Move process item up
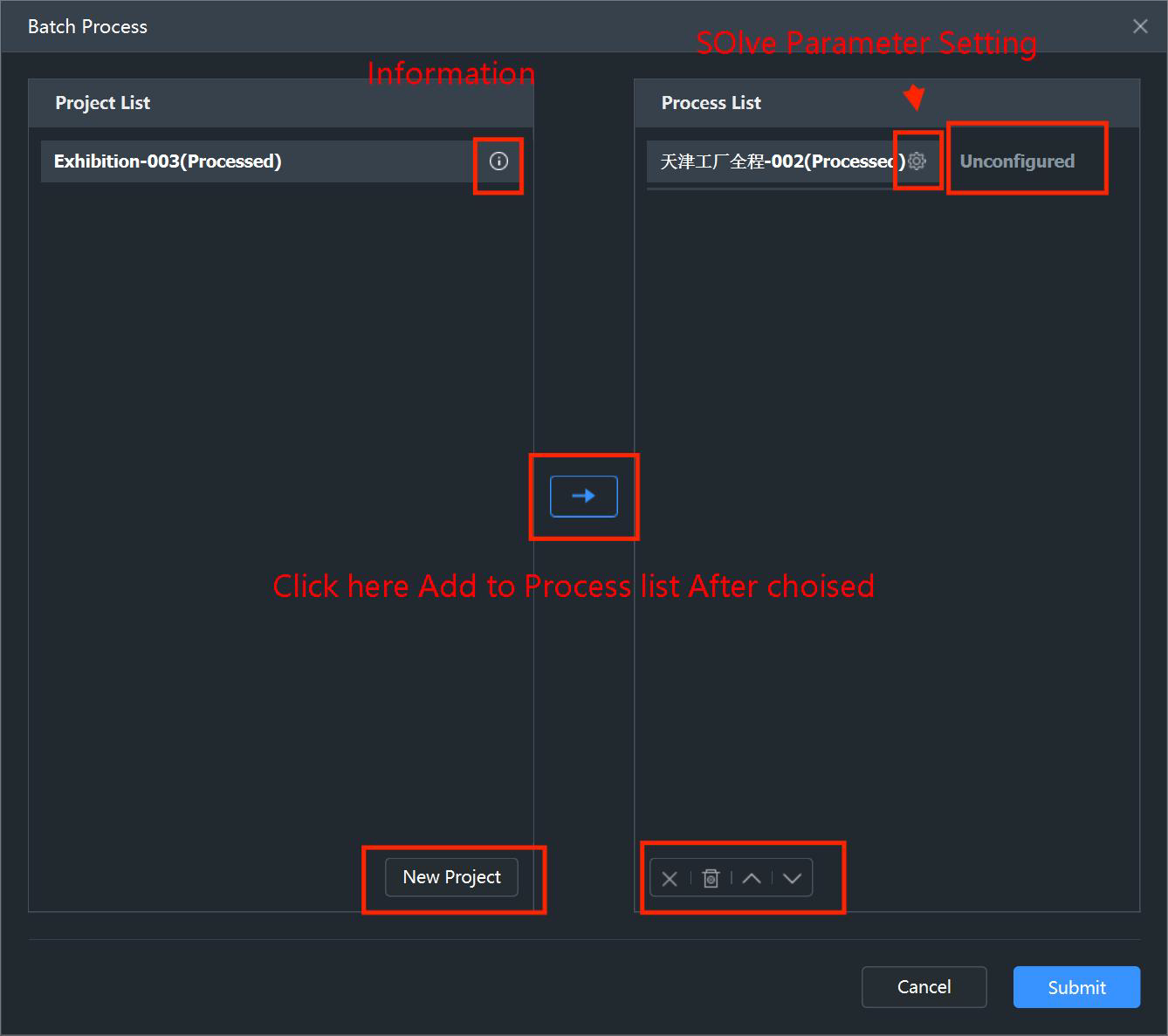The height and width of the screenshot is (1036, 1168). click(x=752, y=878)
